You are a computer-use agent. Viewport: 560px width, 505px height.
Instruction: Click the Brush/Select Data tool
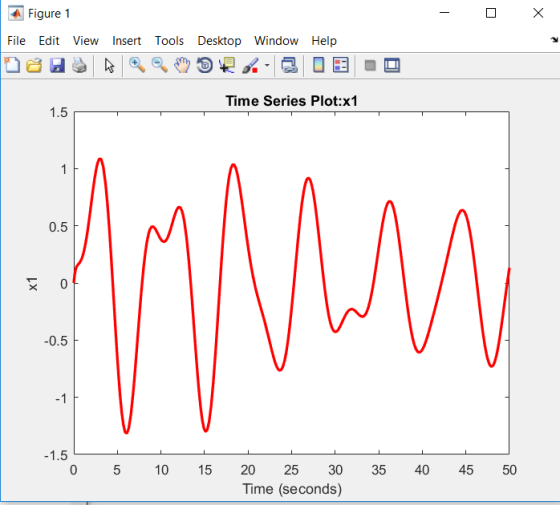(x=250, y=65)
